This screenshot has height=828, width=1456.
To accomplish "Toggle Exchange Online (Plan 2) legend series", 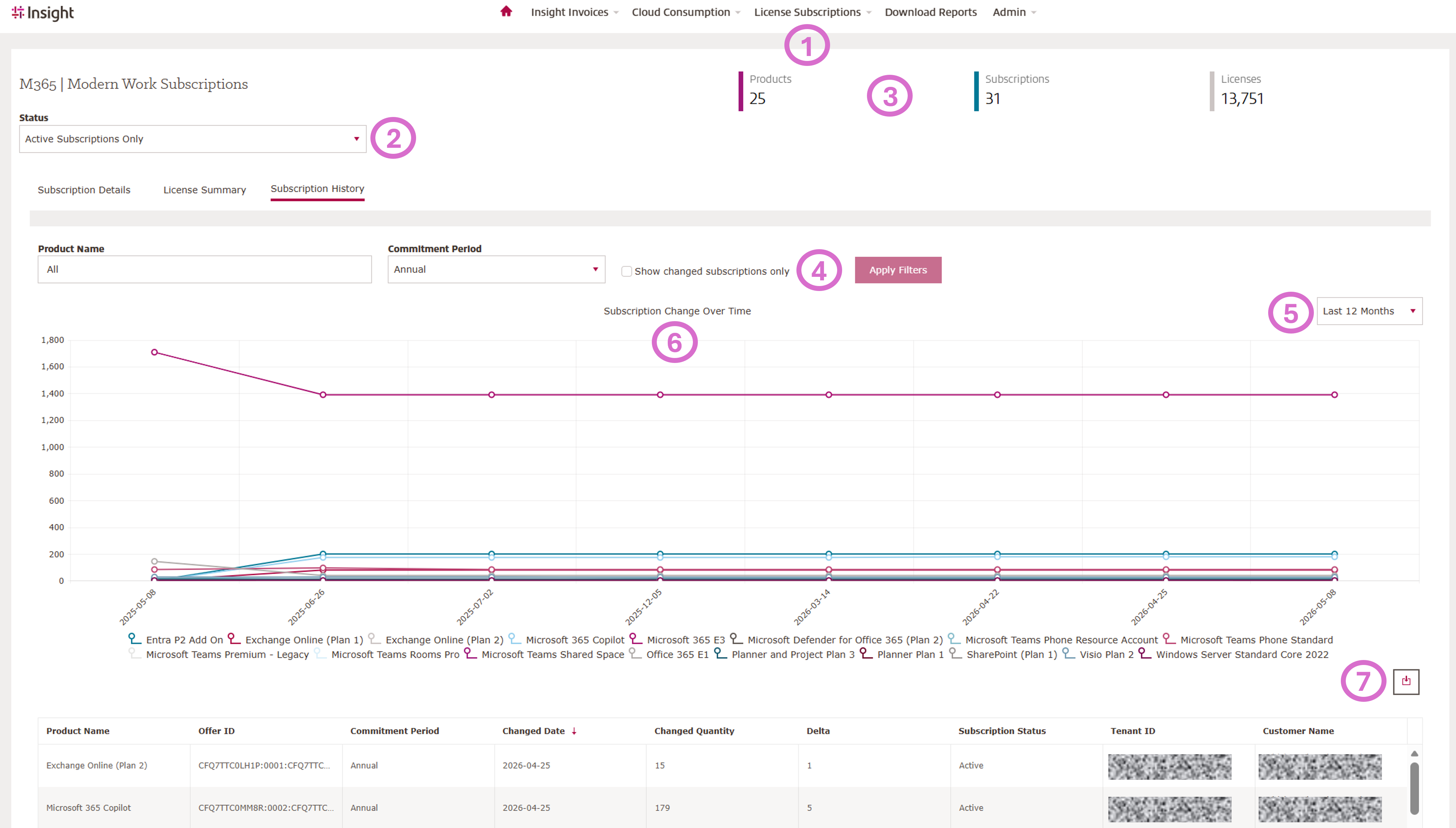I will pos(436,640).
